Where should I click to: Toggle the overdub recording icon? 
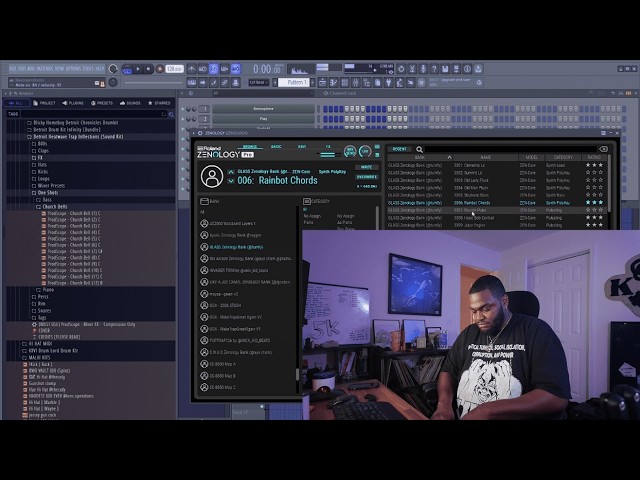click(x=224, y=69)
